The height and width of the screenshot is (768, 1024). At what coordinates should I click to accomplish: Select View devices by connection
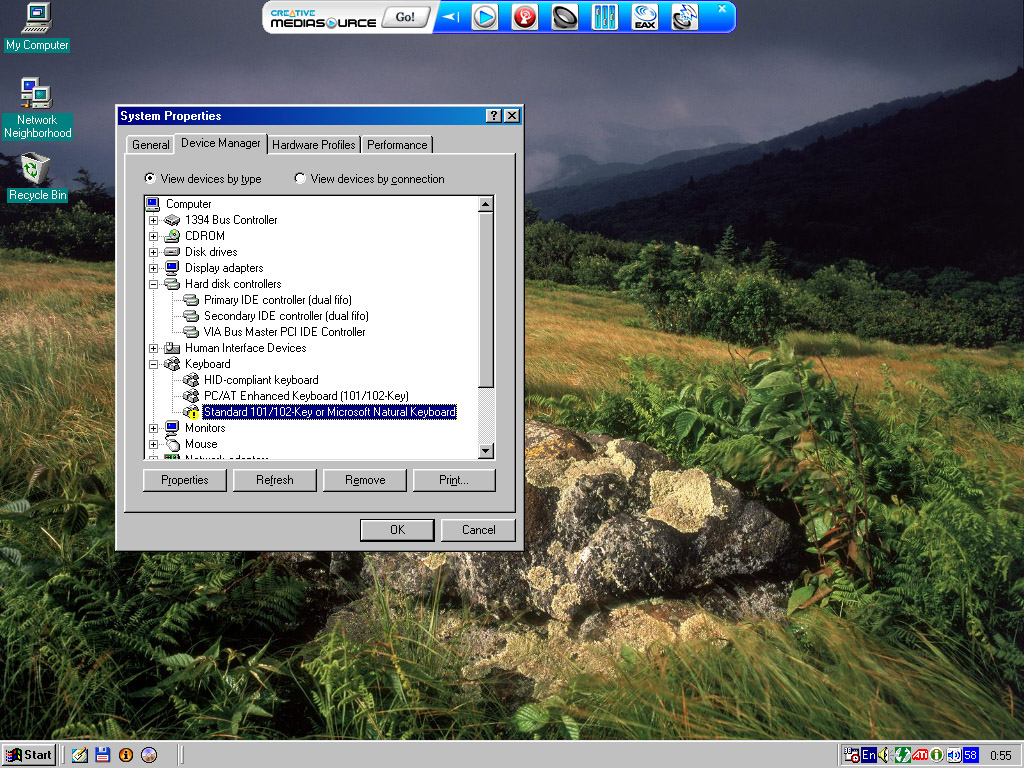pos(300,179)
